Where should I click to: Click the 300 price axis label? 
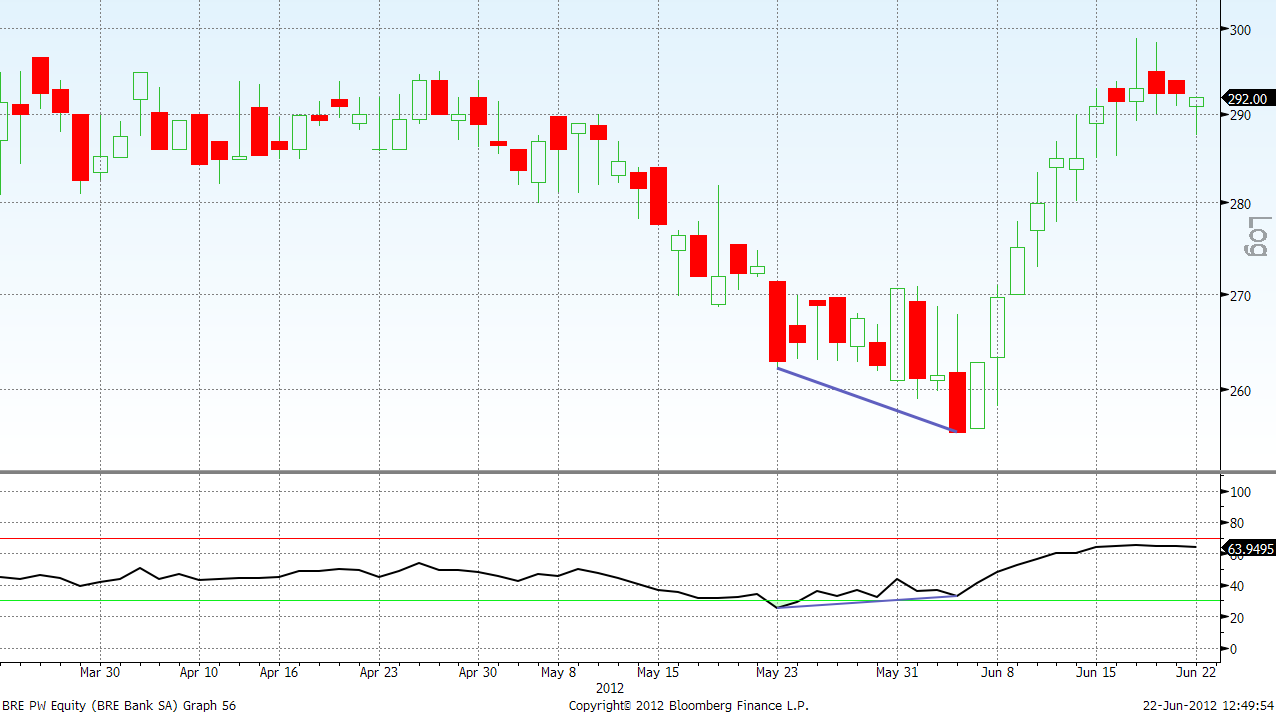1240,30
